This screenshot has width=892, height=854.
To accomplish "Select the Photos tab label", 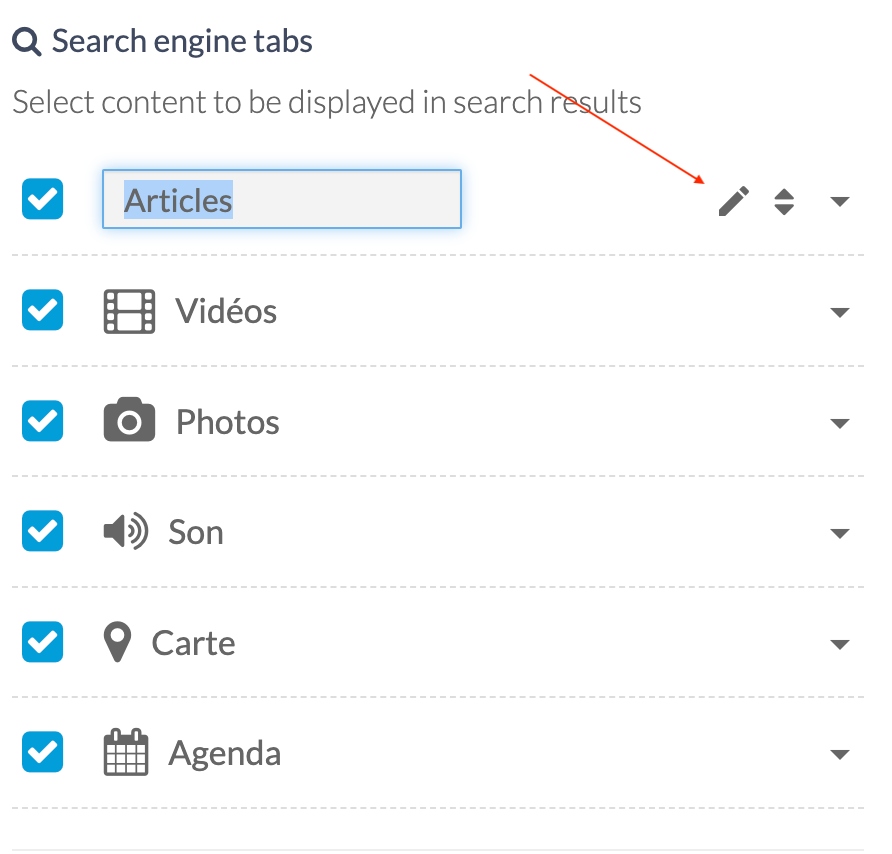I will coord(228,422).
